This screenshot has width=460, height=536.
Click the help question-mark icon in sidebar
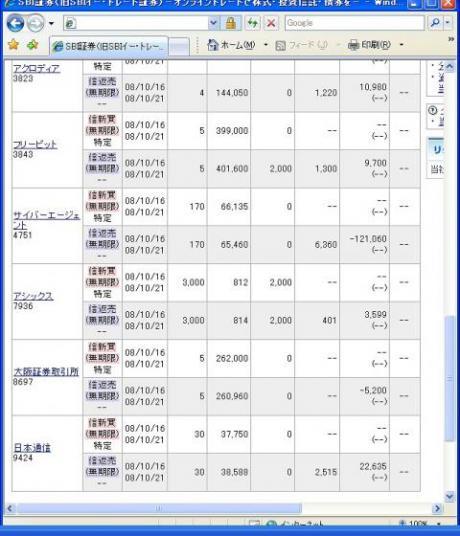point(432,110)
